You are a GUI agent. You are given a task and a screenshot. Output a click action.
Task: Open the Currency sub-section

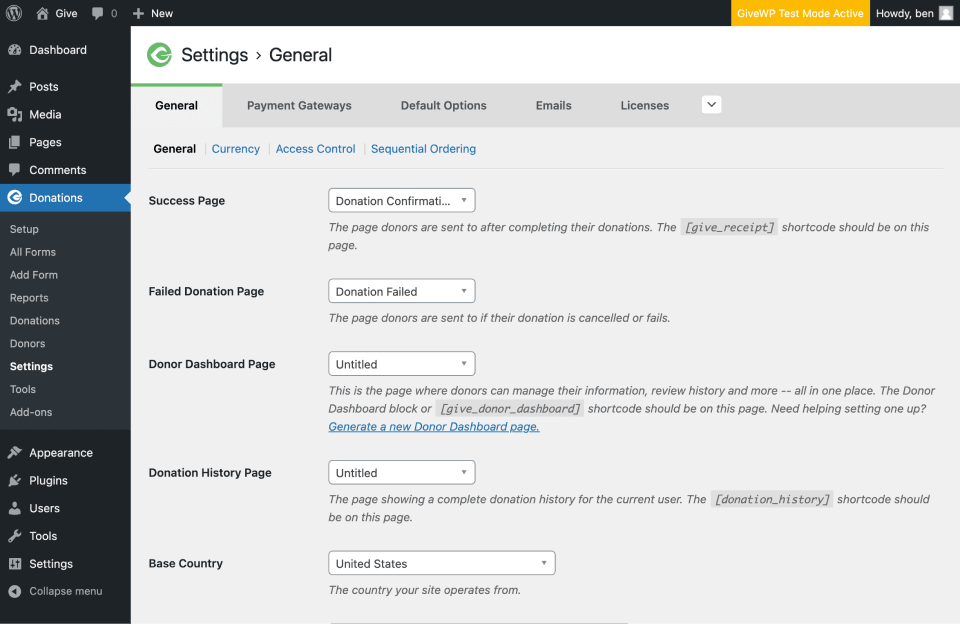tap(236, 149)
